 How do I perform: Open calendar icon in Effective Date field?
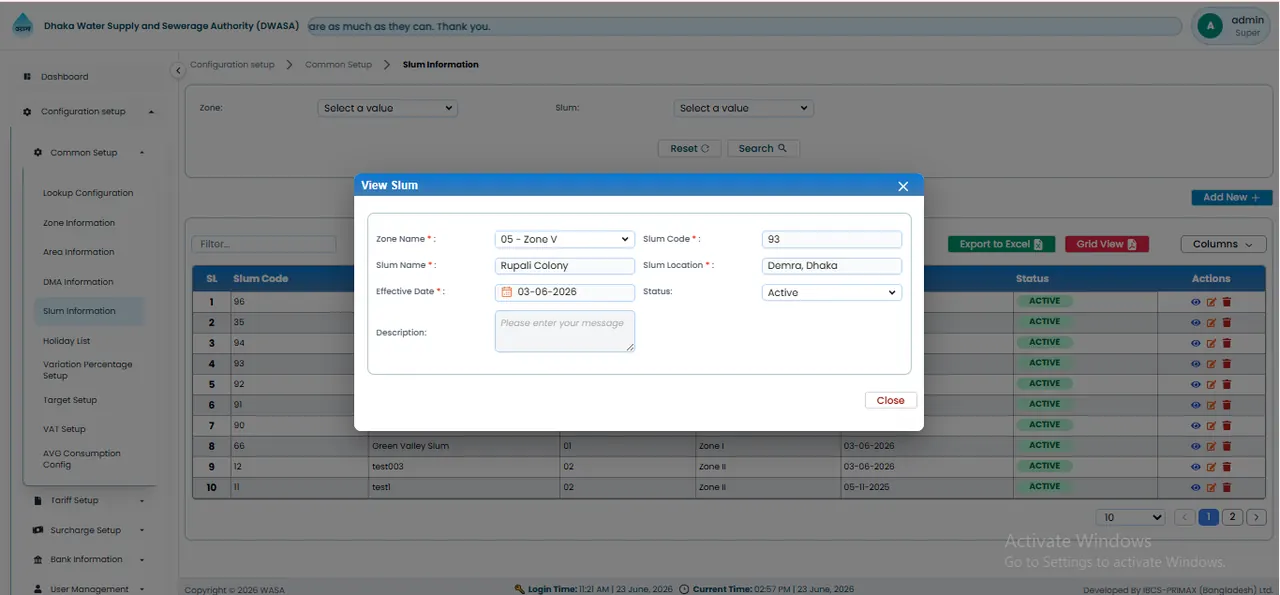[507, 293]
